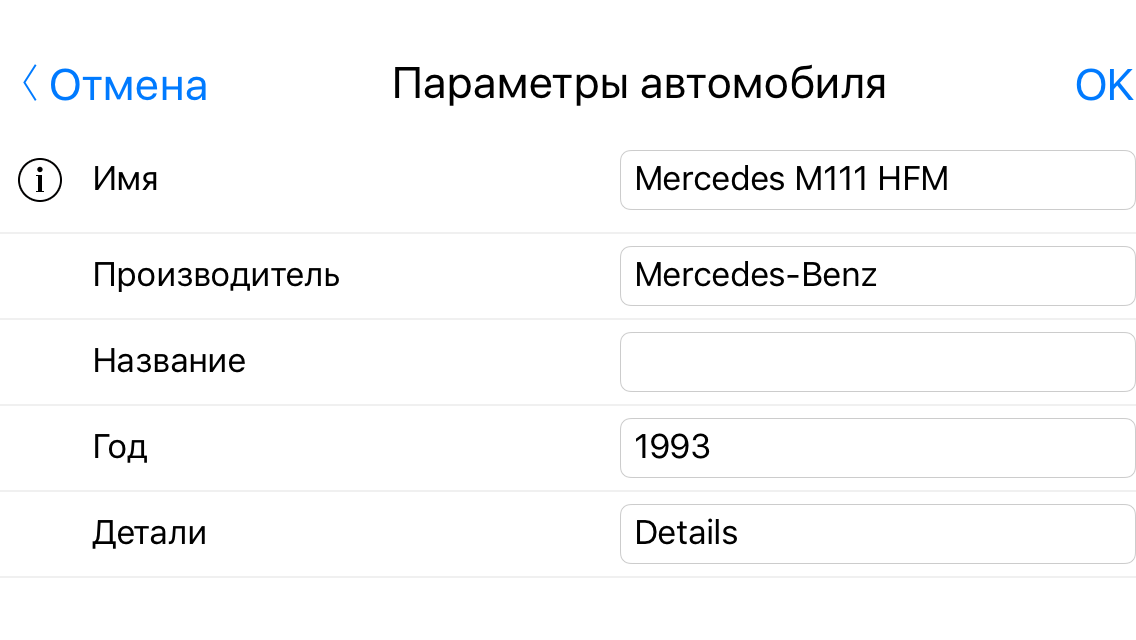The width and height of the screenshot is (1136, 640).
Task: Select the Производитель field showing Mercedes-Benz
Action: 877,275
